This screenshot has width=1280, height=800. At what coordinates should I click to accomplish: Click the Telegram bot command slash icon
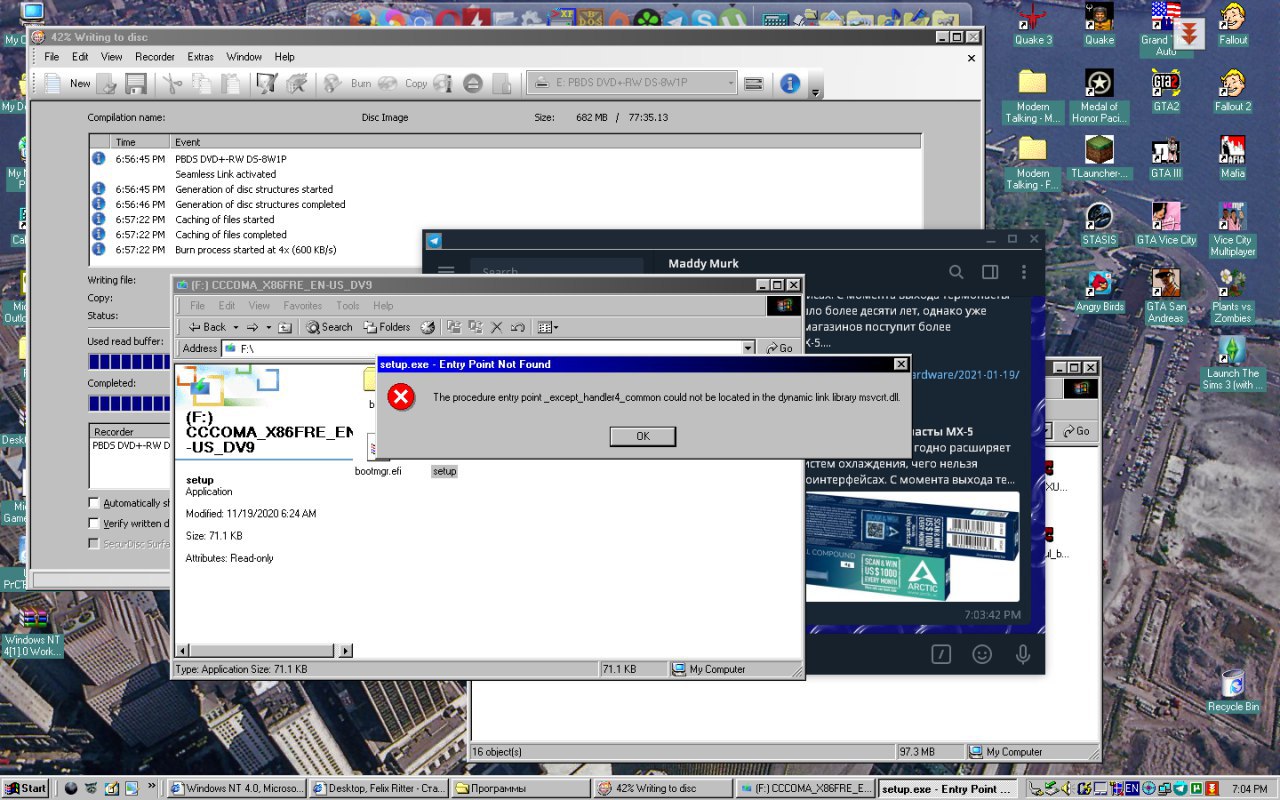click(x=941, y=654)
